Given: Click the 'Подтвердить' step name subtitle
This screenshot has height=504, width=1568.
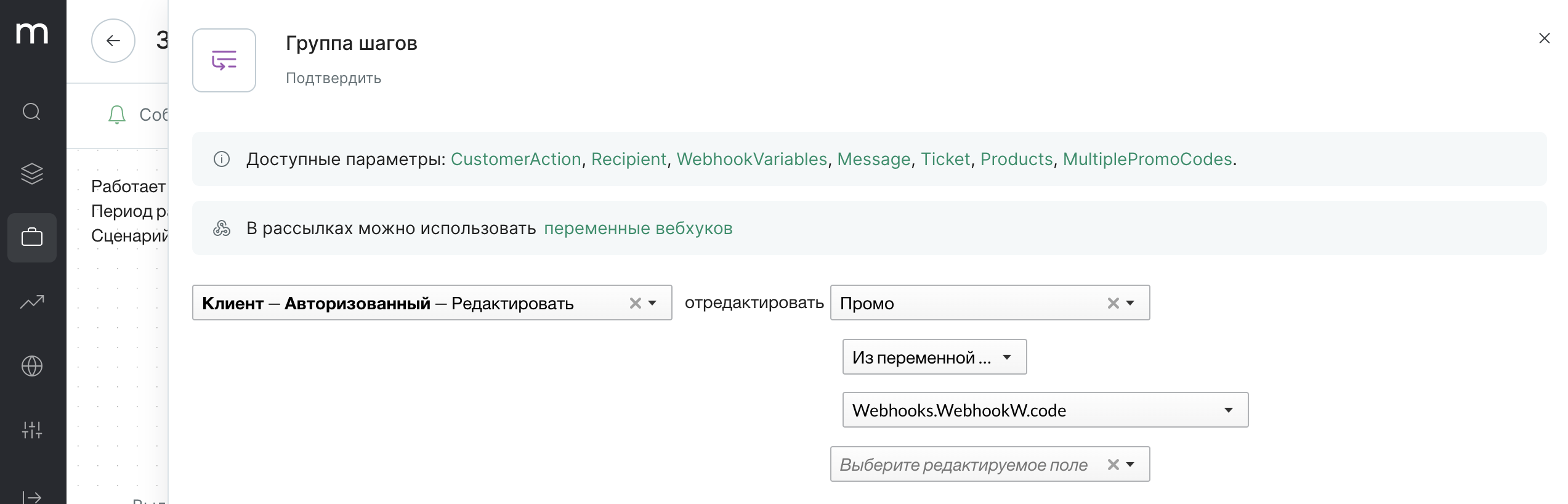Looking at the screenshot, I should (x=333, y=78).
